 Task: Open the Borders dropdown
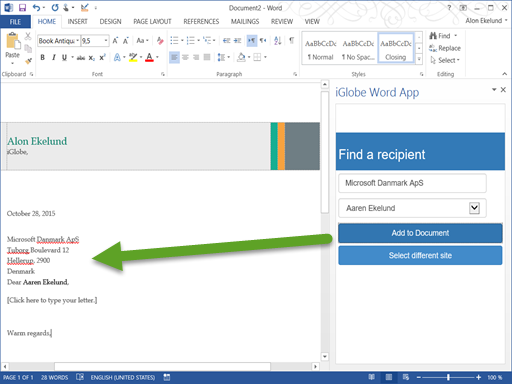point(265,57)
